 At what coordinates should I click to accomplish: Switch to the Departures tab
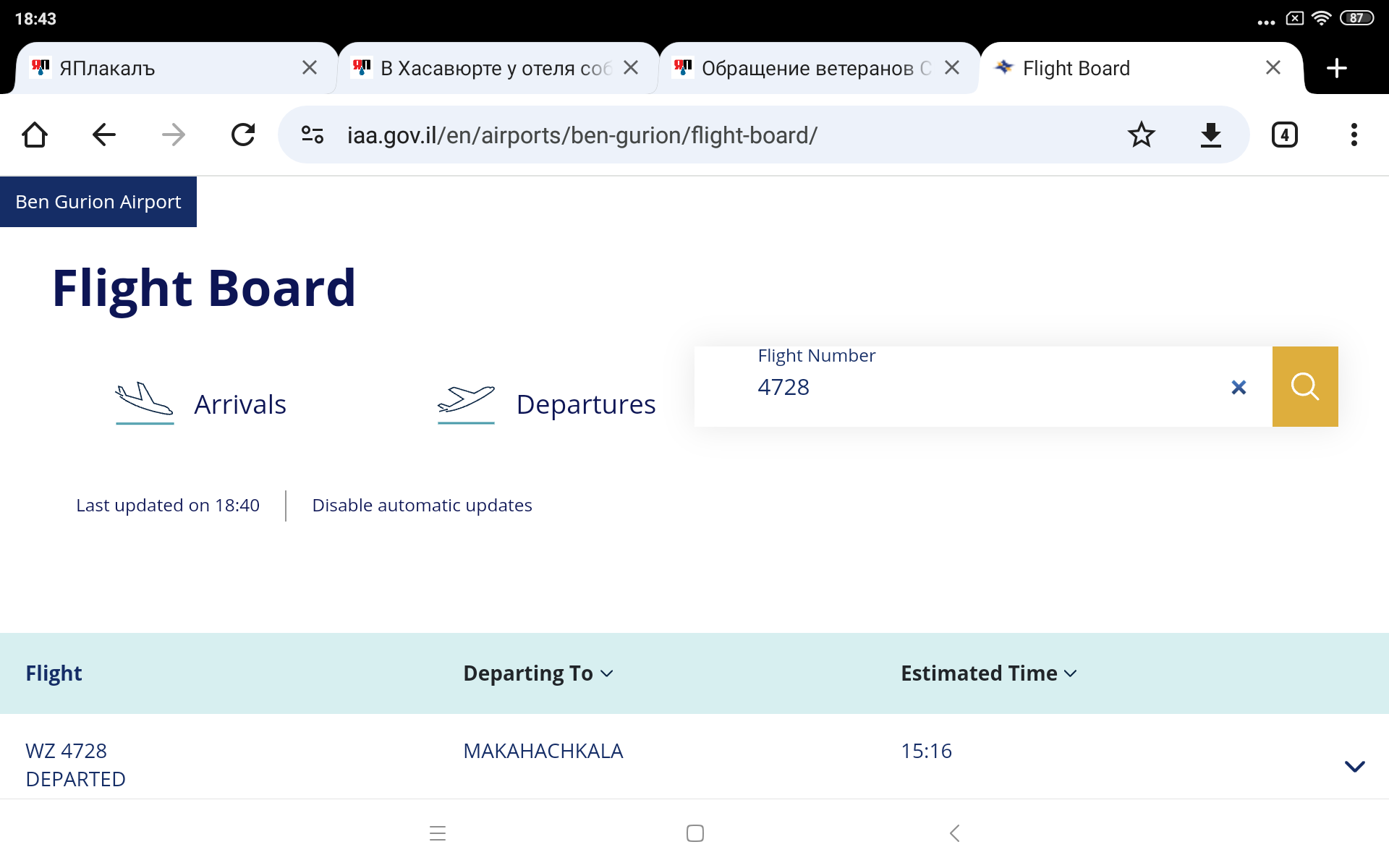point(546,404)
